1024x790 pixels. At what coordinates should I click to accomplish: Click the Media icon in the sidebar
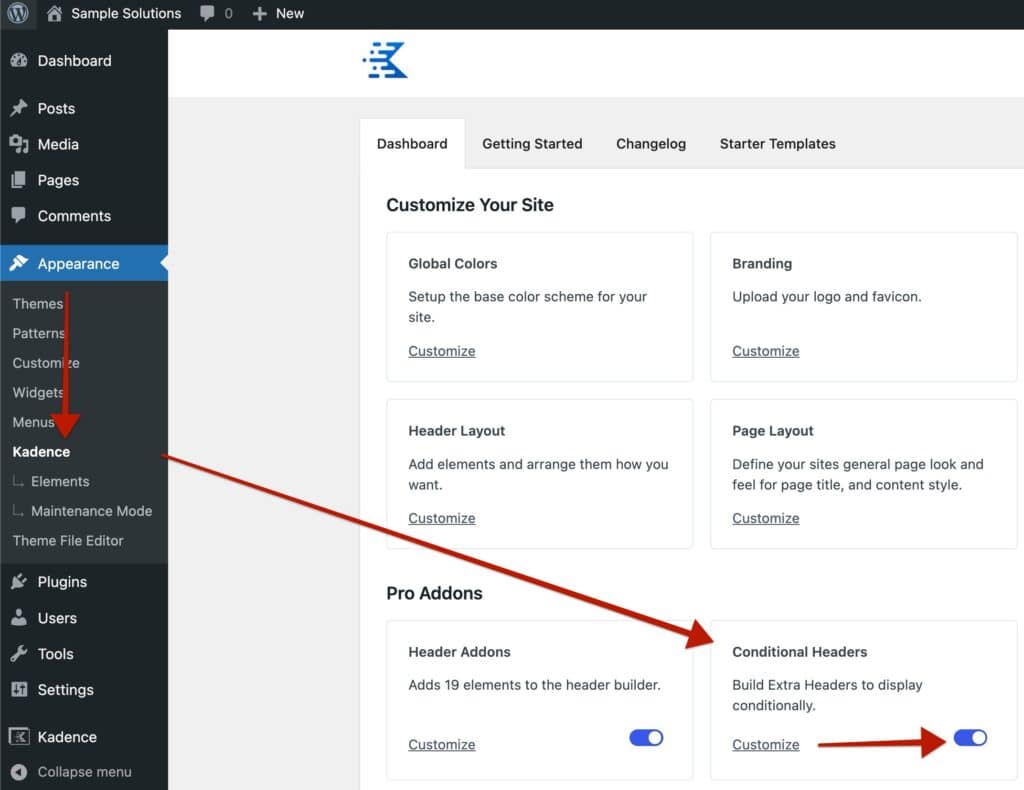[22, 144]
